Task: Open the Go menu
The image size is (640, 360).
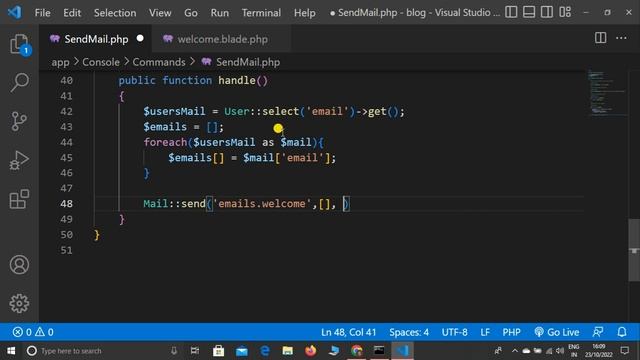Action: pyautogui.click(x=191, y=13)
